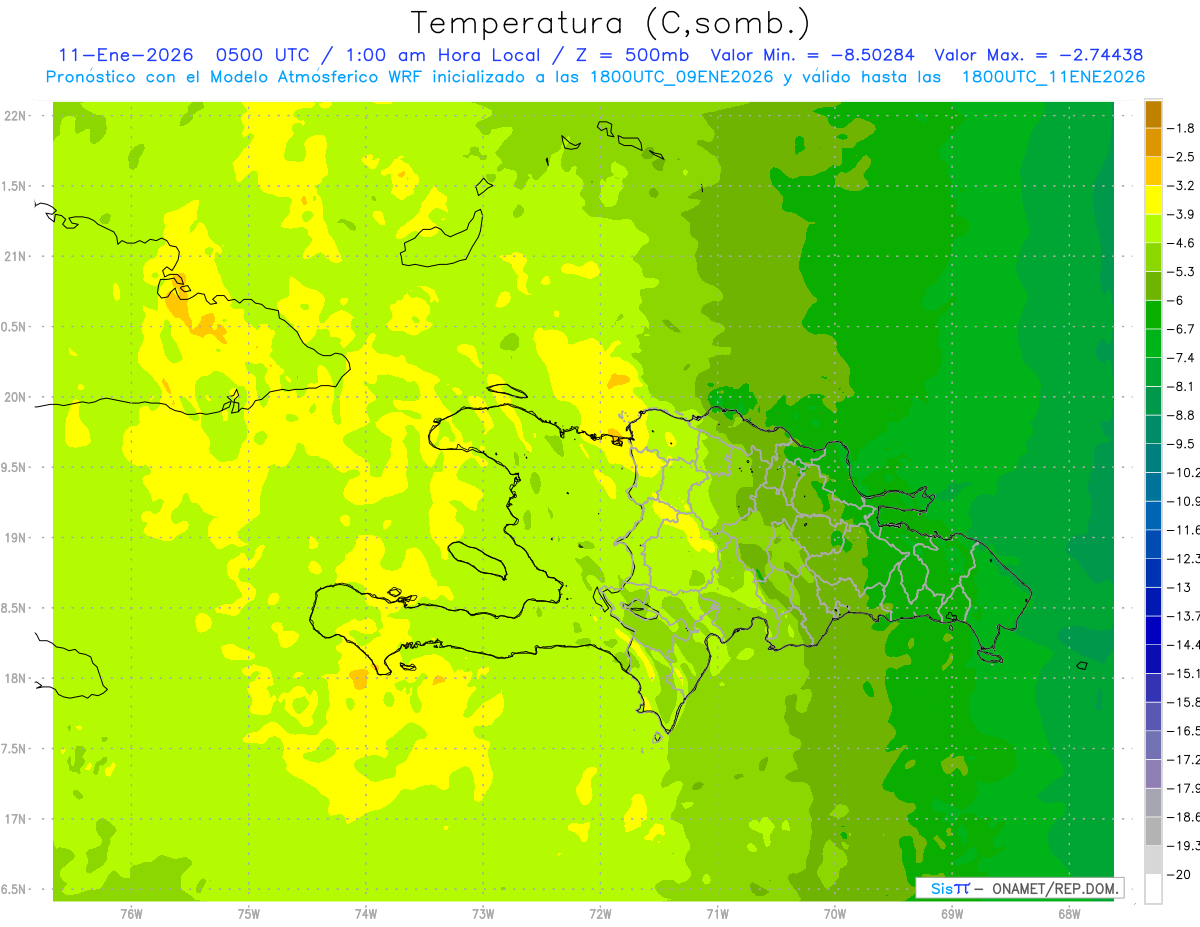Click the 'Valor Min. = -8.50284' text
1200x927 pixels.
(812, 55)
